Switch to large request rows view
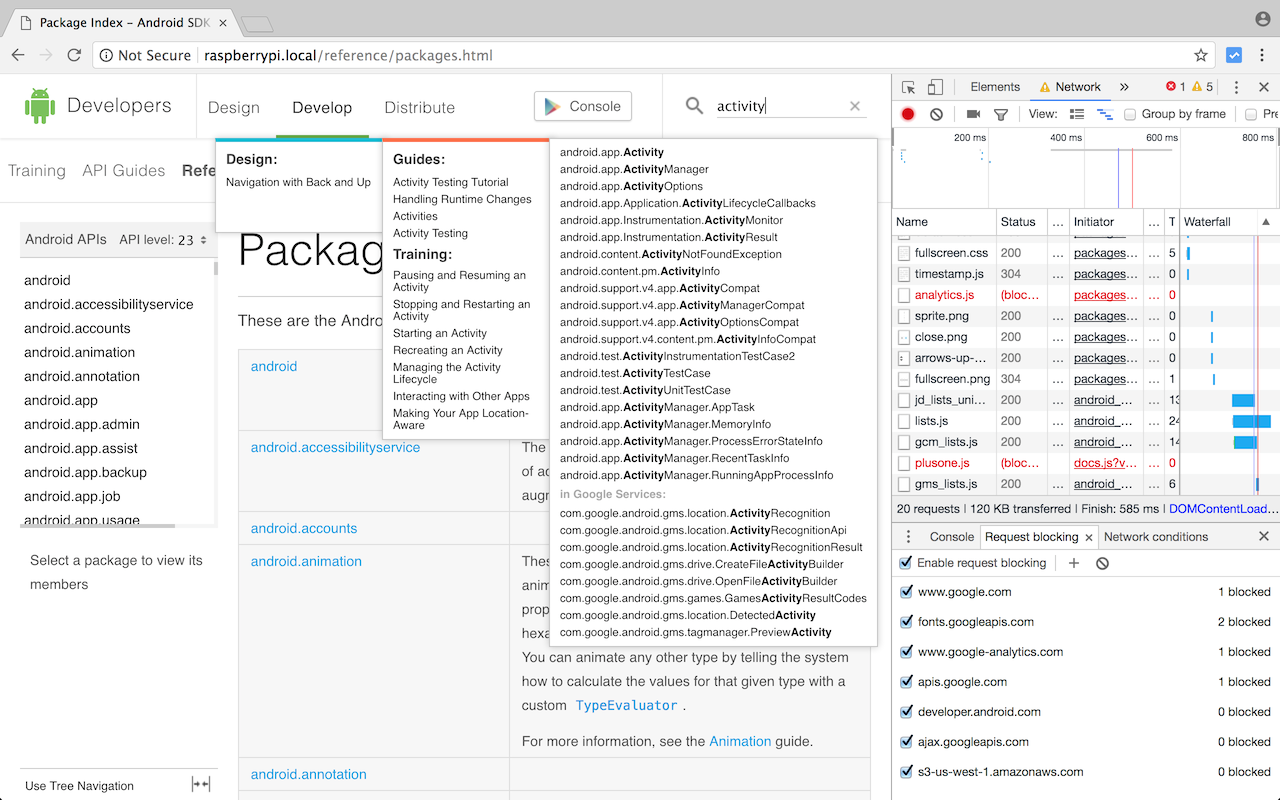 1077,114
